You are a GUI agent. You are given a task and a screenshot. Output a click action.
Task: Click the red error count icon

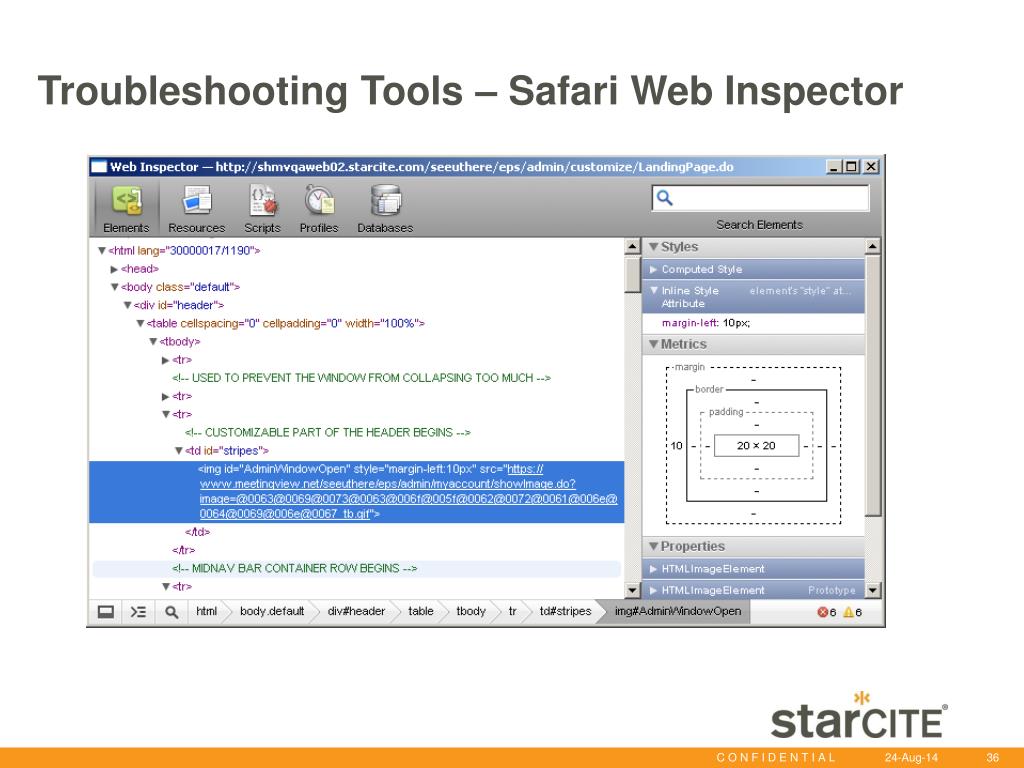(823, 612)
